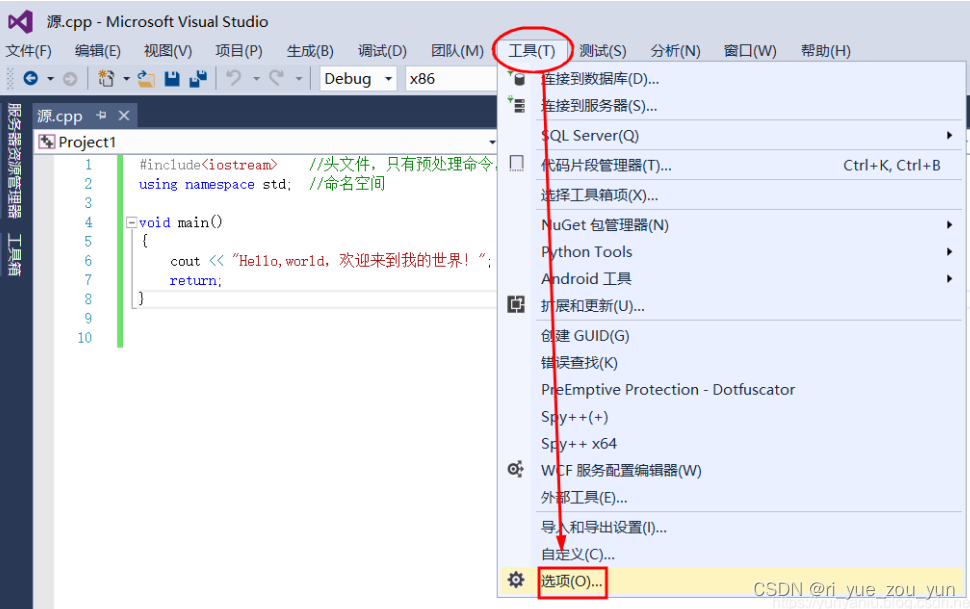Open the 项目(P) menu
Screen dimensions: 970x609
pos(239,51)
